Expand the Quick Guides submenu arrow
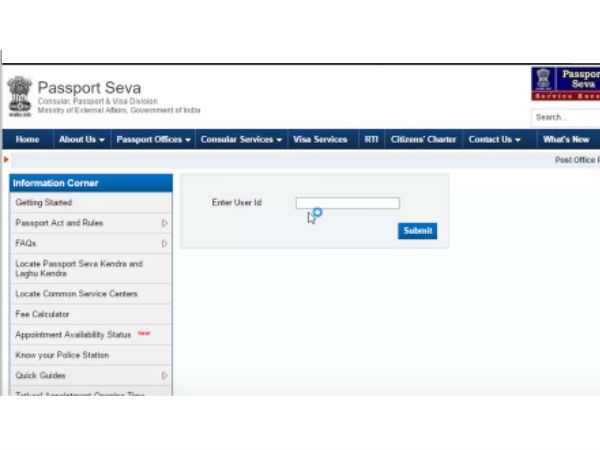Image resolution: width=600 pixels, height=450 pixels. click(164, 375)
